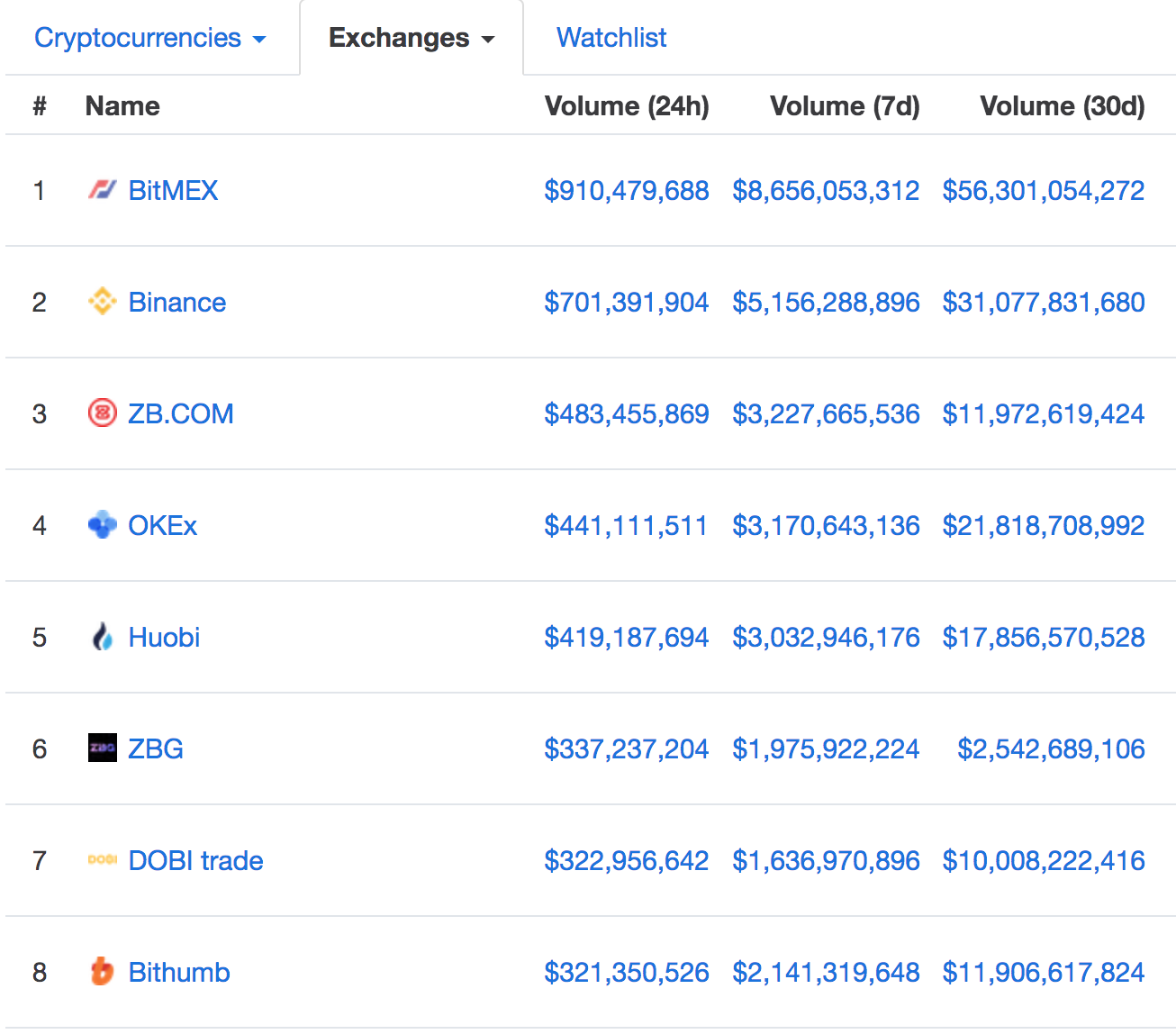Select rank number 5 in Huobi row
Image resolution: width=1176 pixels, height=1034 pixels.
click(x=40, y=637)
